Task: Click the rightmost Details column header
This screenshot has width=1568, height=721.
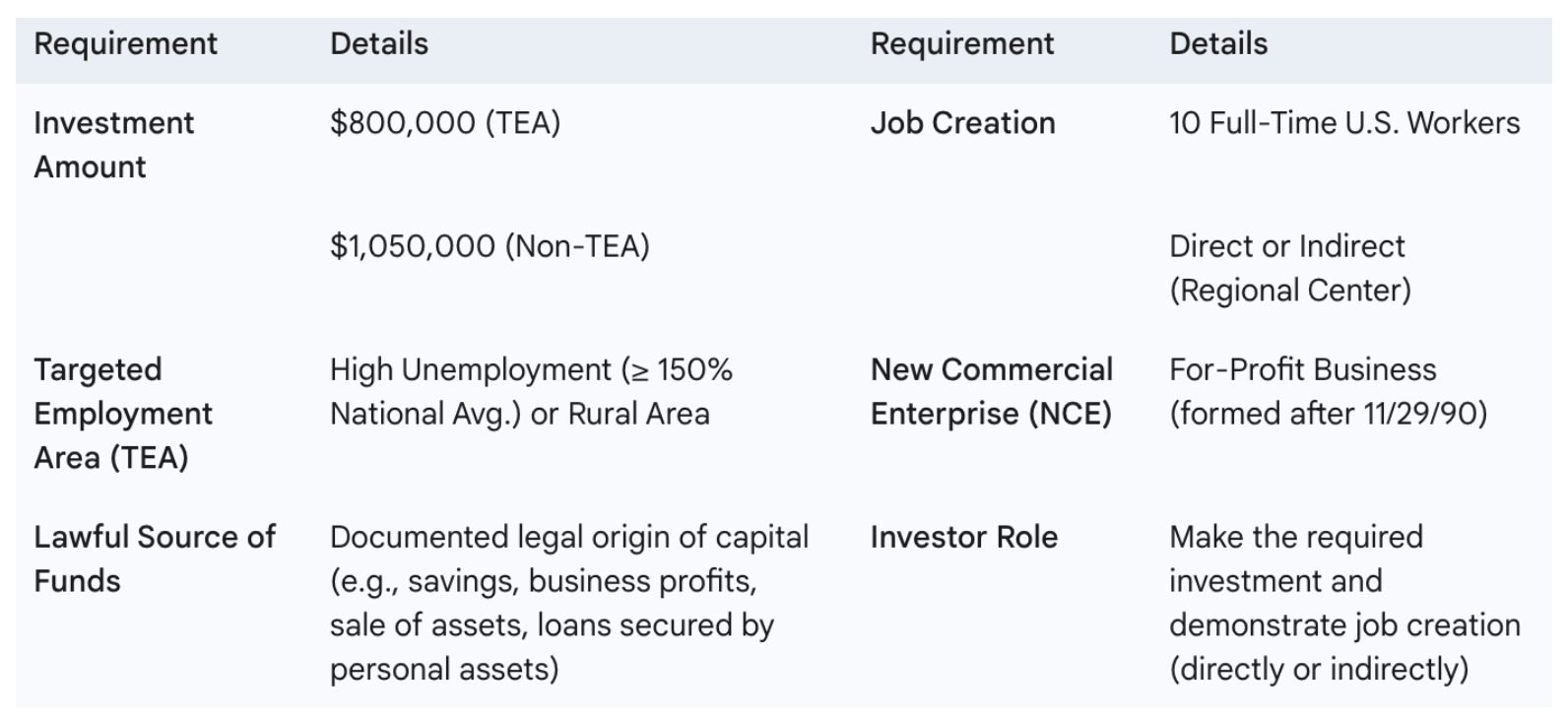Action: coord(1218,43)
